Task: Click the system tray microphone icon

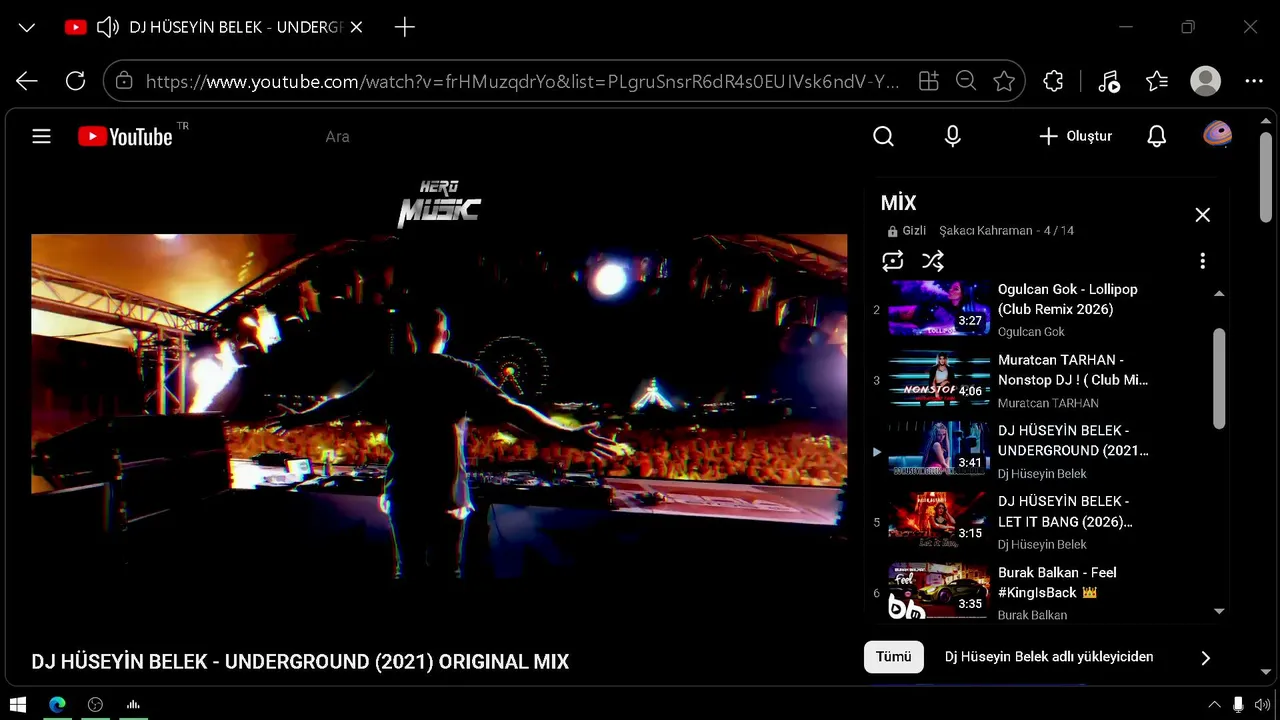Action: point(1238,705)
